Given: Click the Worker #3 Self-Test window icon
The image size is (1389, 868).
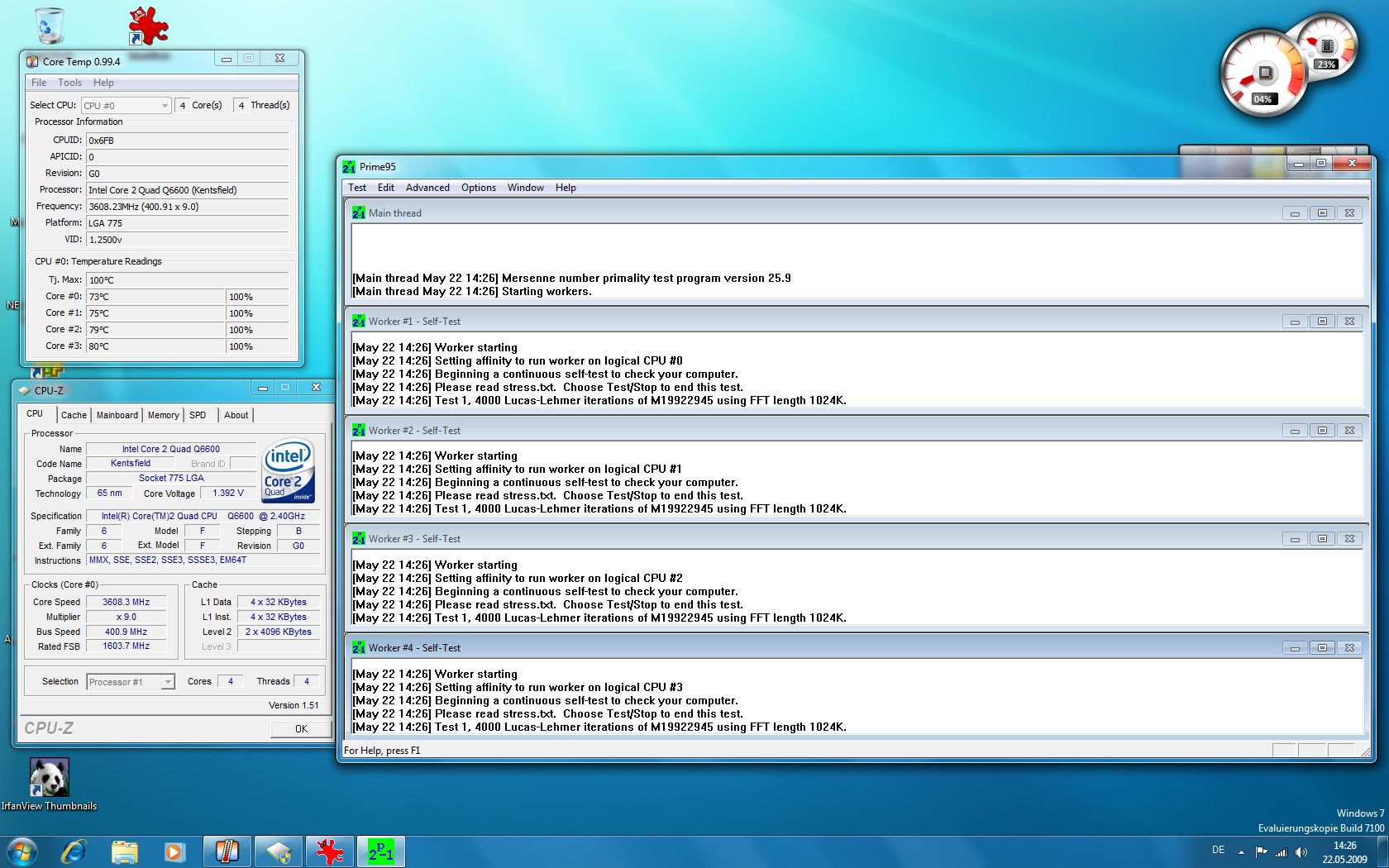Looking at the screenshot, I should [x=358, y=539].
